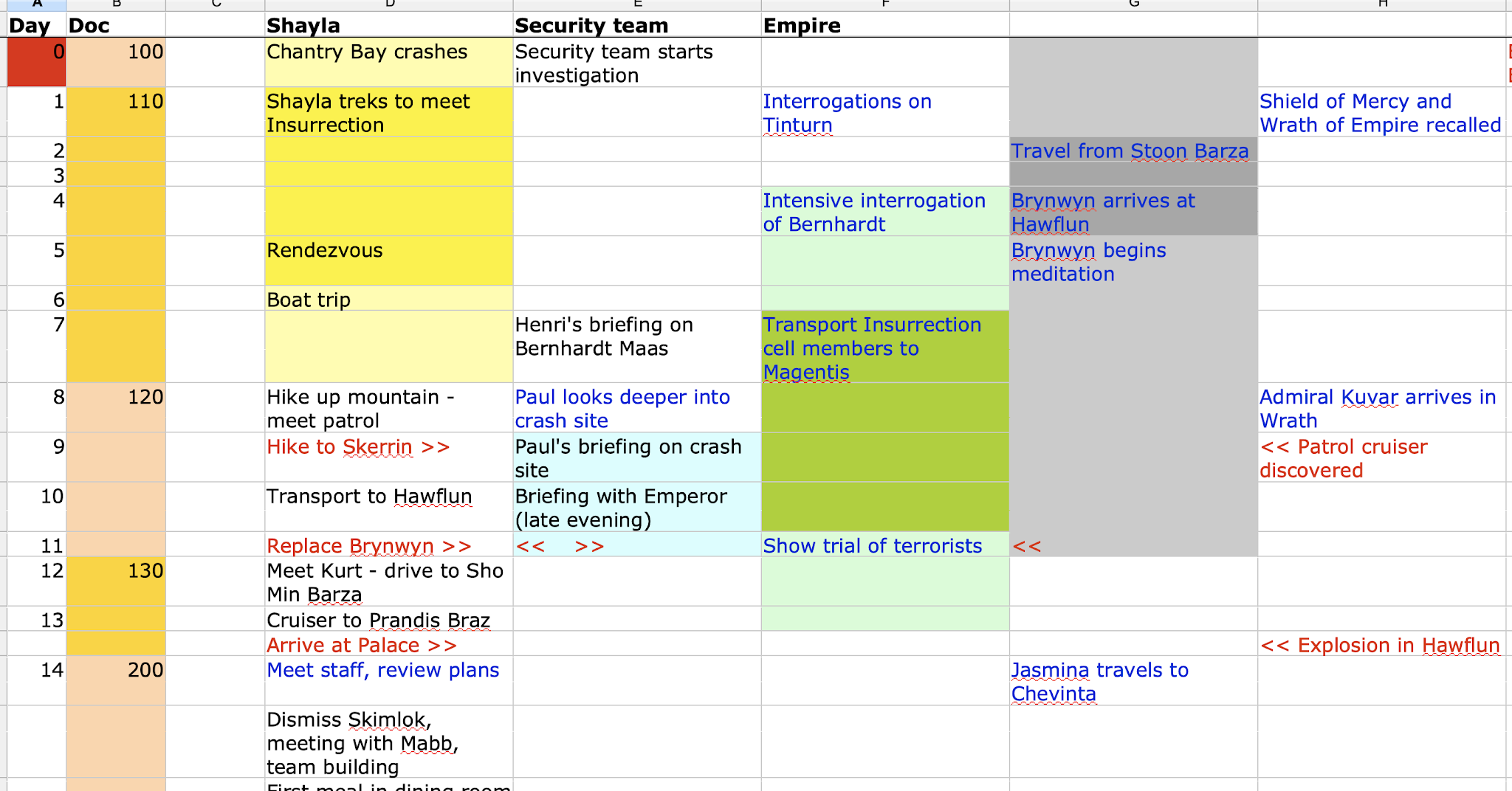Select the 'Day' header cell
This screenshot has width=1512, height=791.
(x=36, y=25)
